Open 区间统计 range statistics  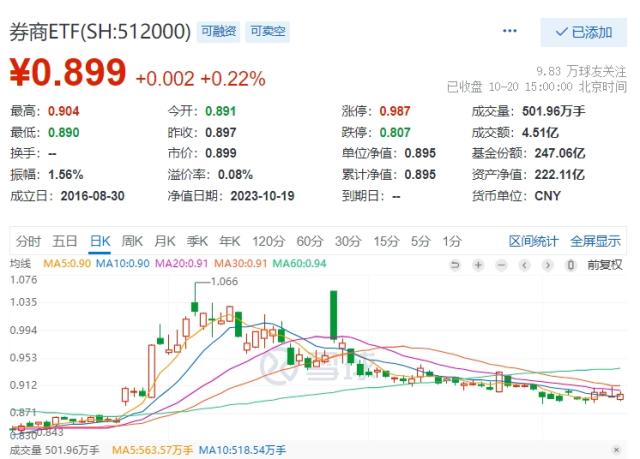[533, 241]
